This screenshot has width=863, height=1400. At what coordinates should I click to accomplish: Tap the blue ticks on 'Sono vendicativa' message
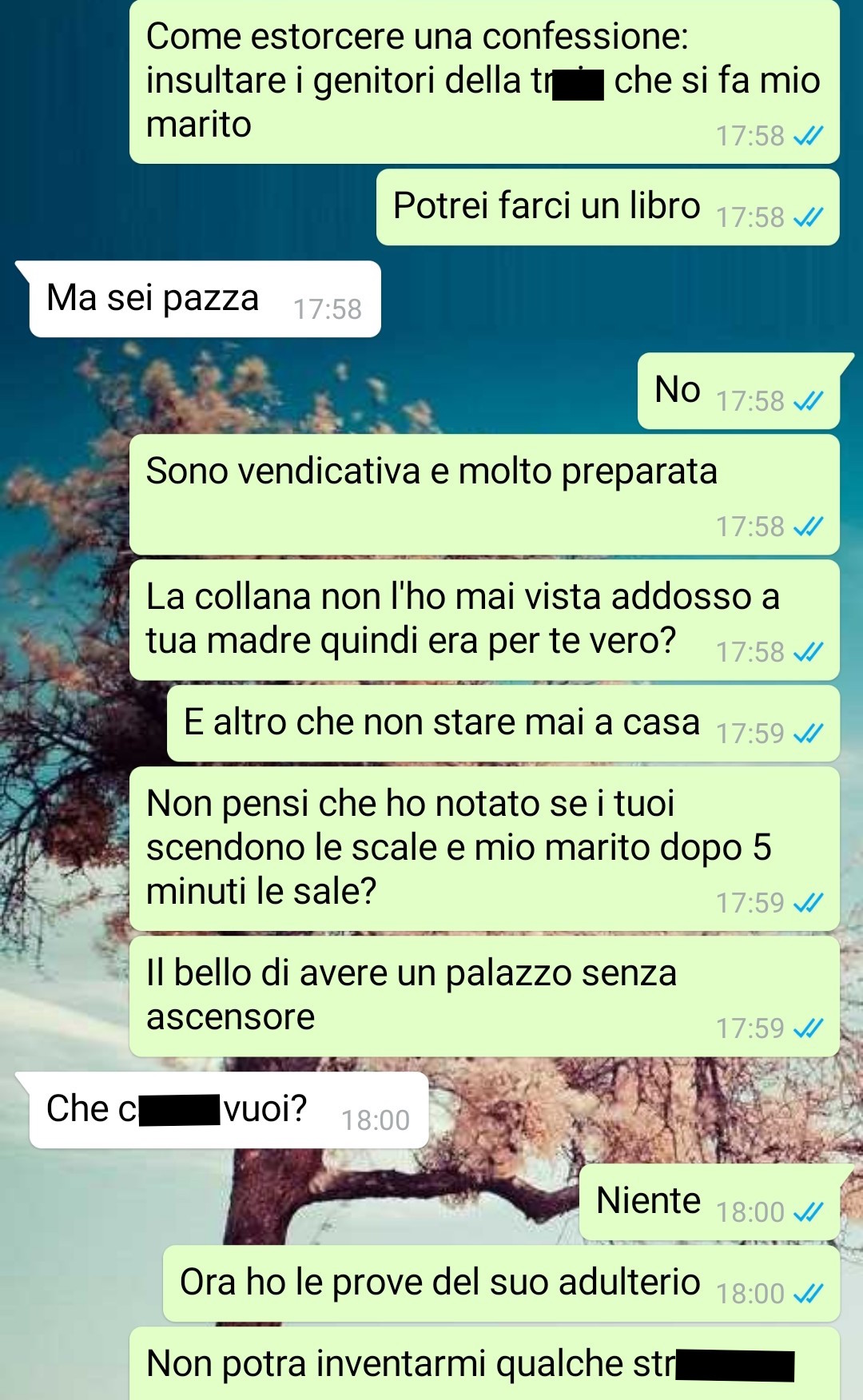click(808, 527)
